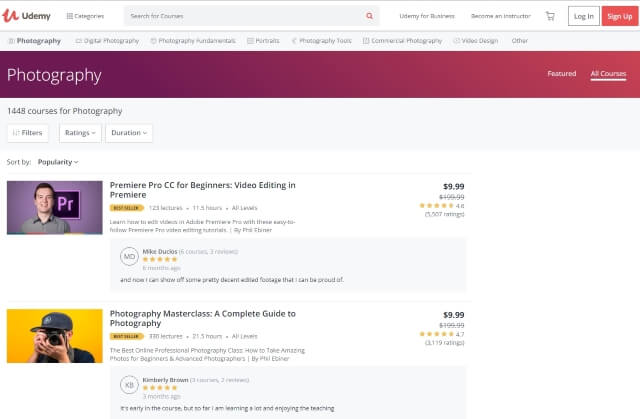
Task: Click the Udemy logo
Action: pos(27,16)
